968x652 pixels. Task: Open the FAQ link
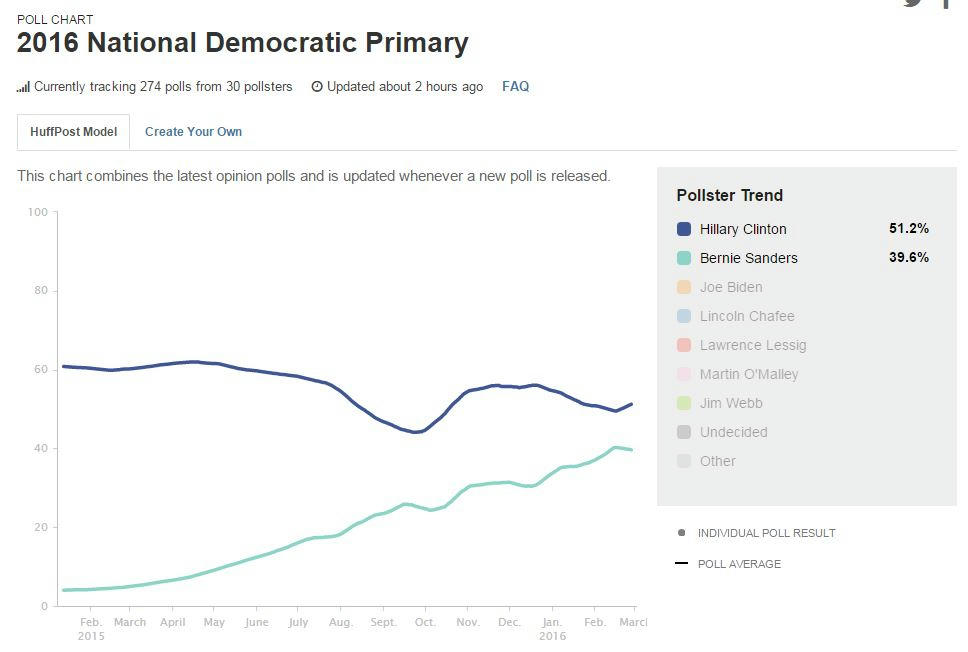(515, 87)
